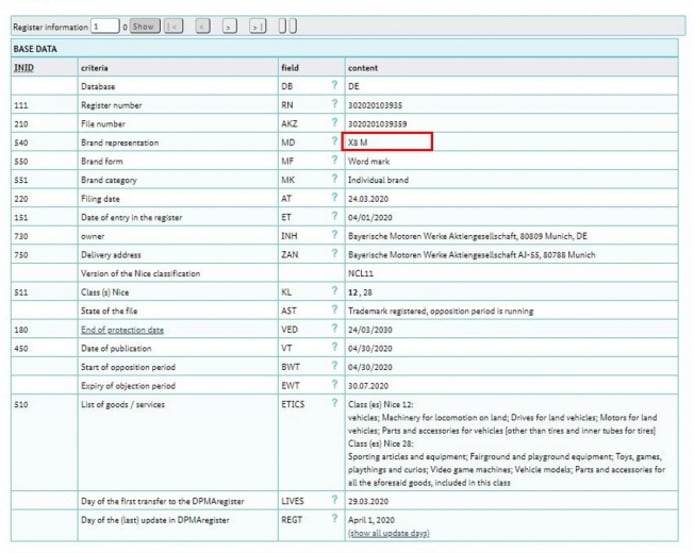The width and height of the screenshot is (694, 553).
Task: Click the Show button
Action: (145, 27)
